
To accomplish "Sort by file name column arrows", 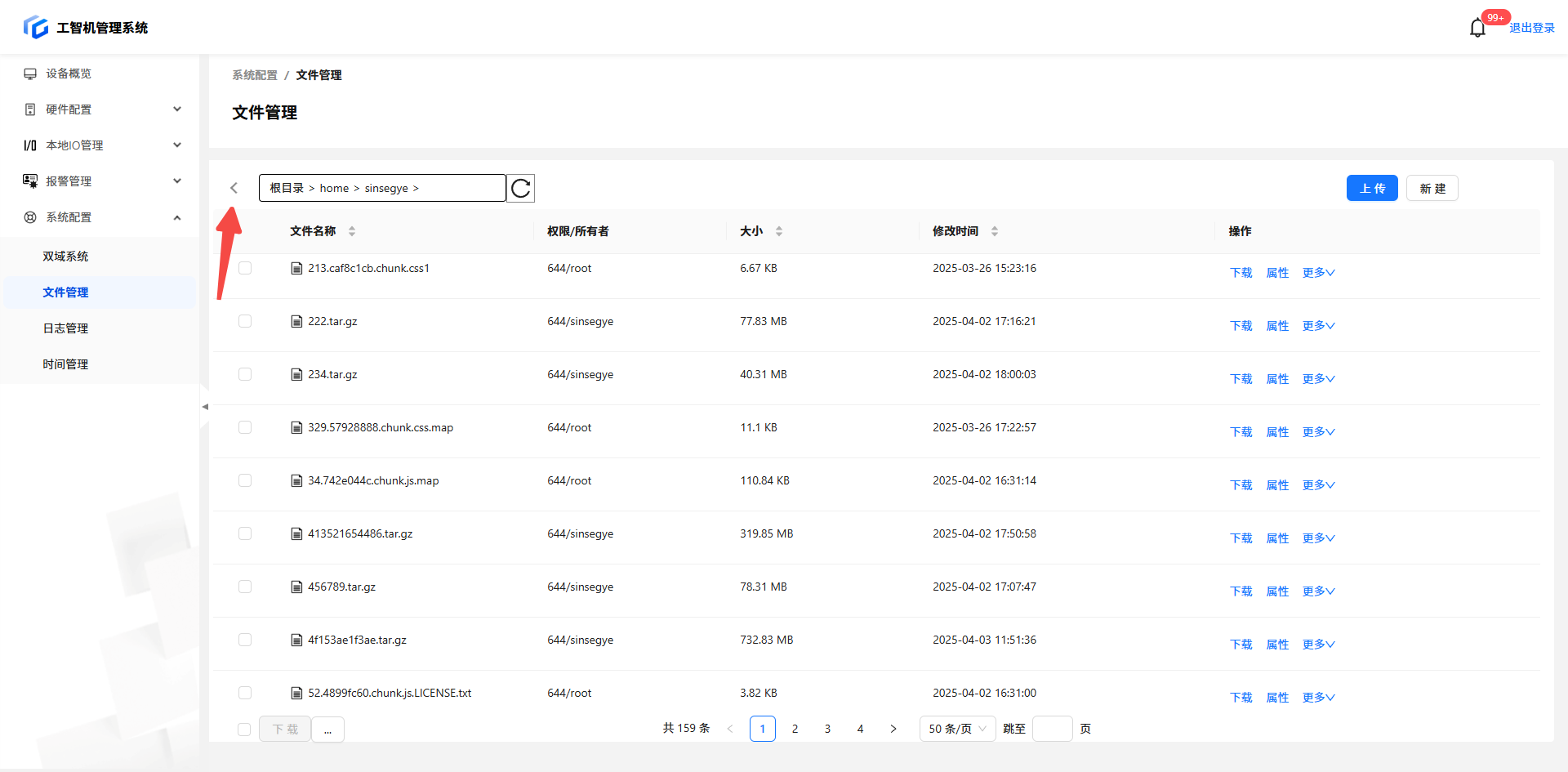I will click(352, 231).
